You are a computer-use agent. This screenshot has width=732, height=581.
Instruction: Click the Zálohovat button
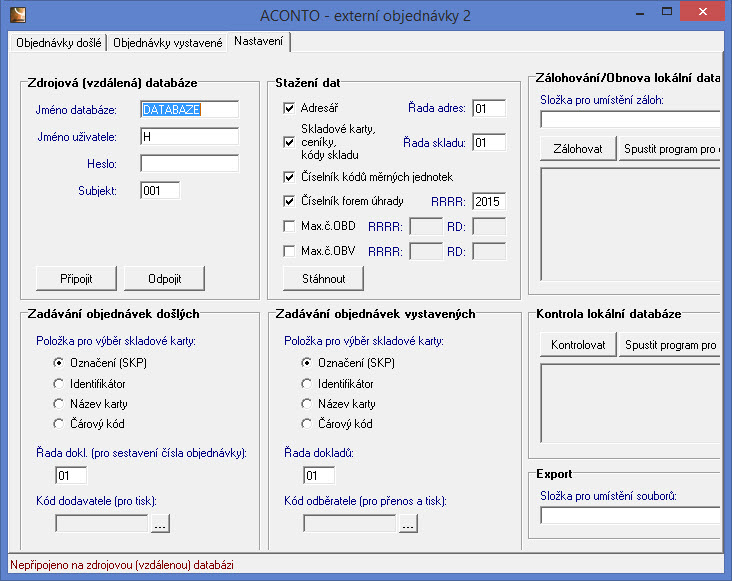coord(578,149)
